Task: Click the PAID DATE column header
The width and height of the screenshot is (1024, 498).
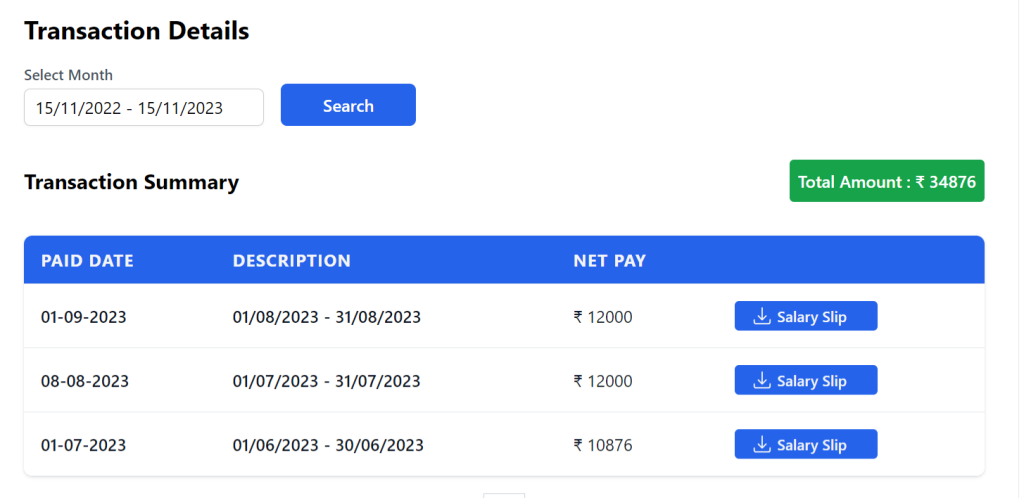Action: (x=87, y=261)
